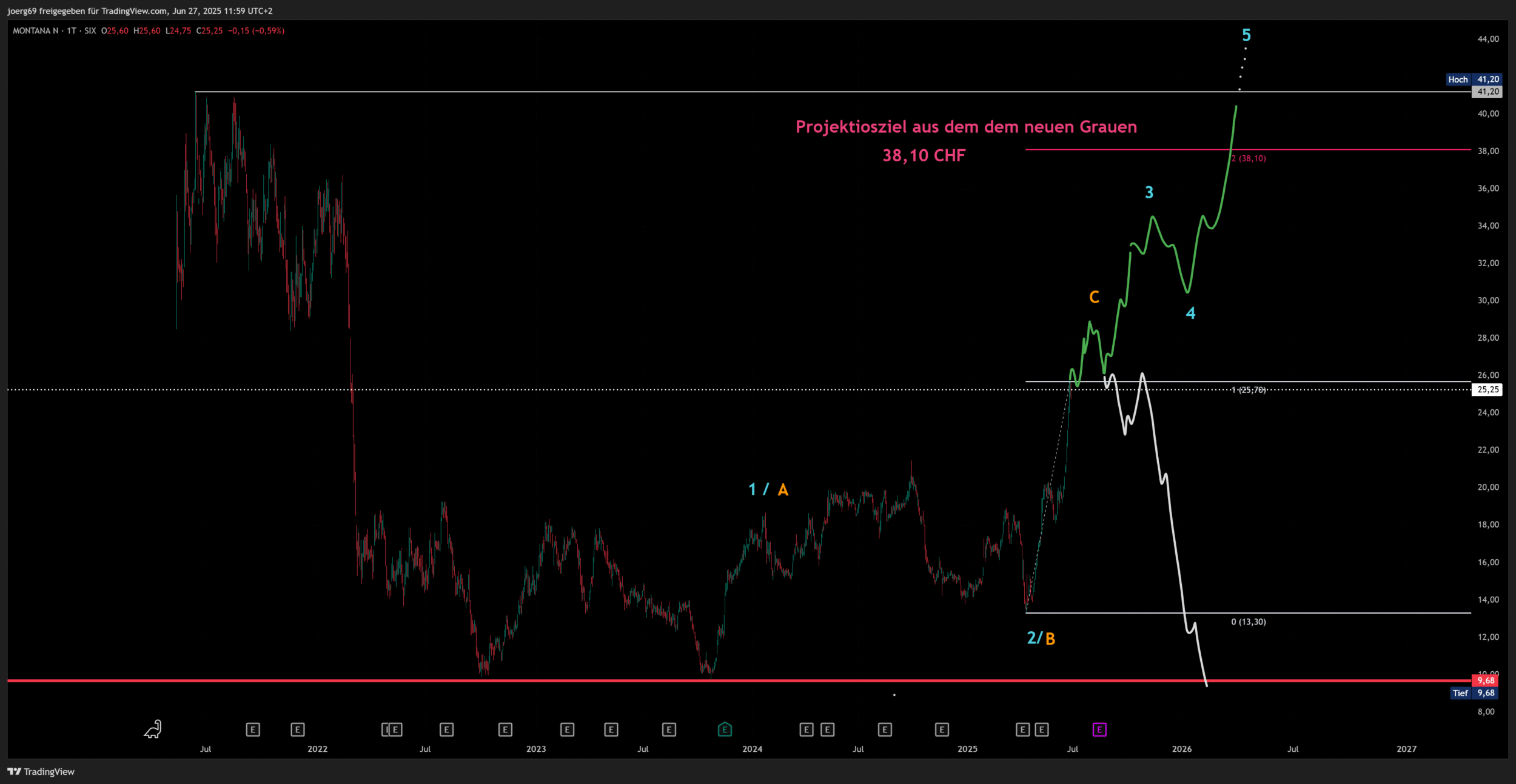Click the earnings E marker just left of 2022

(x=297, y=729)
